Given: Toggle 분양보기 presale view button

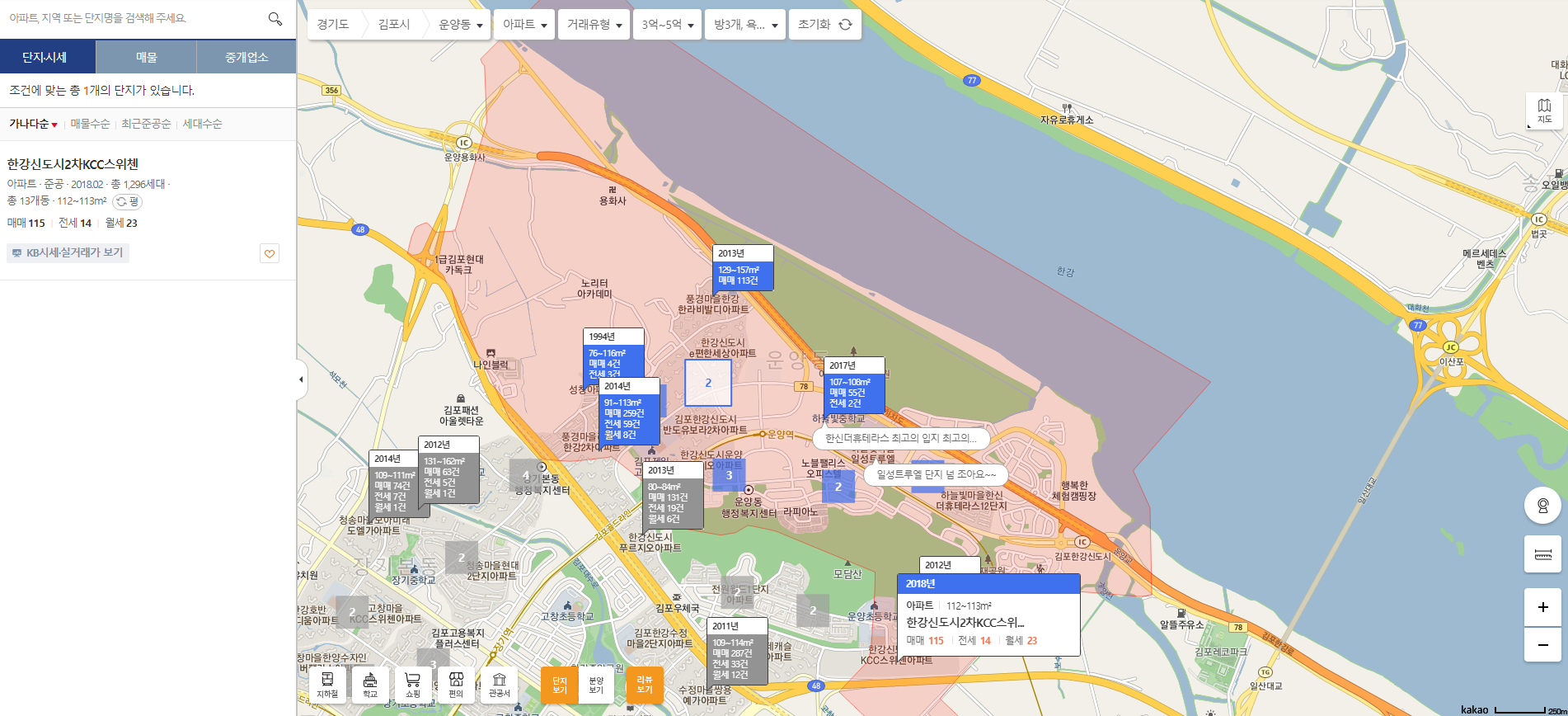Looking at the screenshot, I should tap(596, 685).
